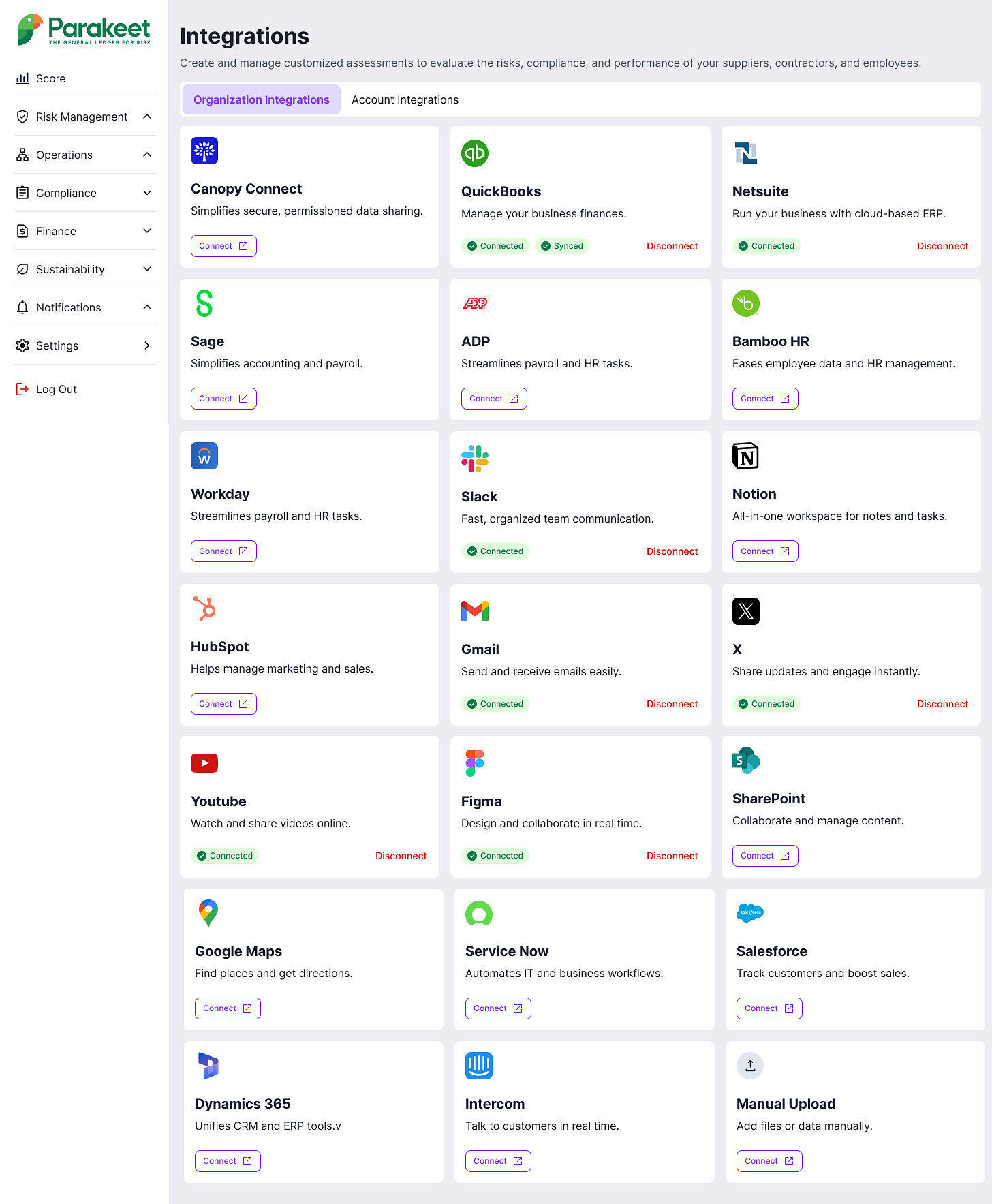
Task: Click the Intercom logo icon
Action: coord(479,1066)
